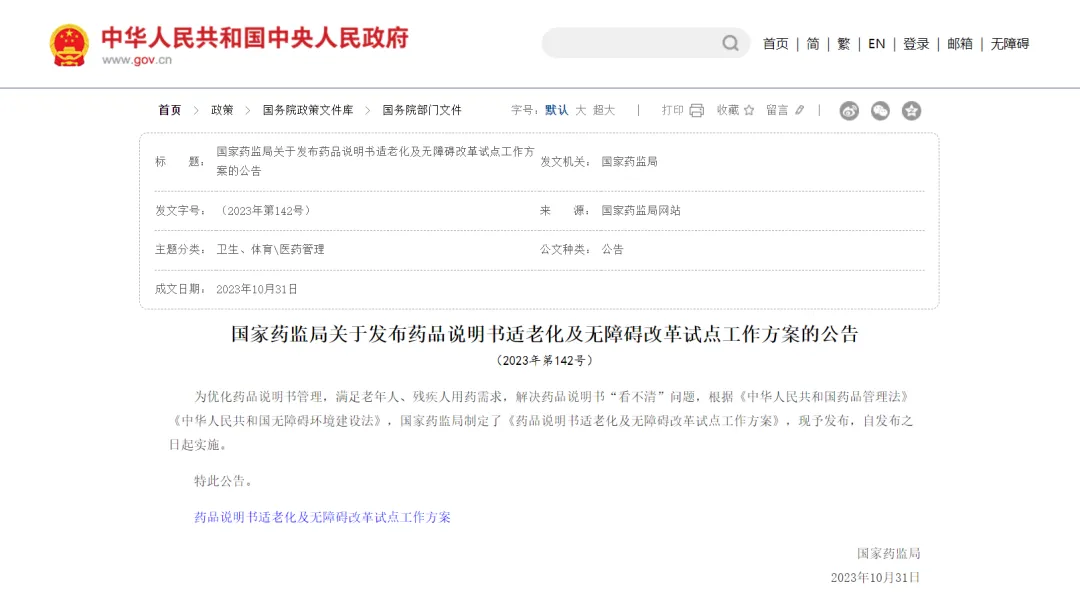Click the star icon beside 收藏
This screenshot has width=1080, height=600.
click(x=748, y=110)
